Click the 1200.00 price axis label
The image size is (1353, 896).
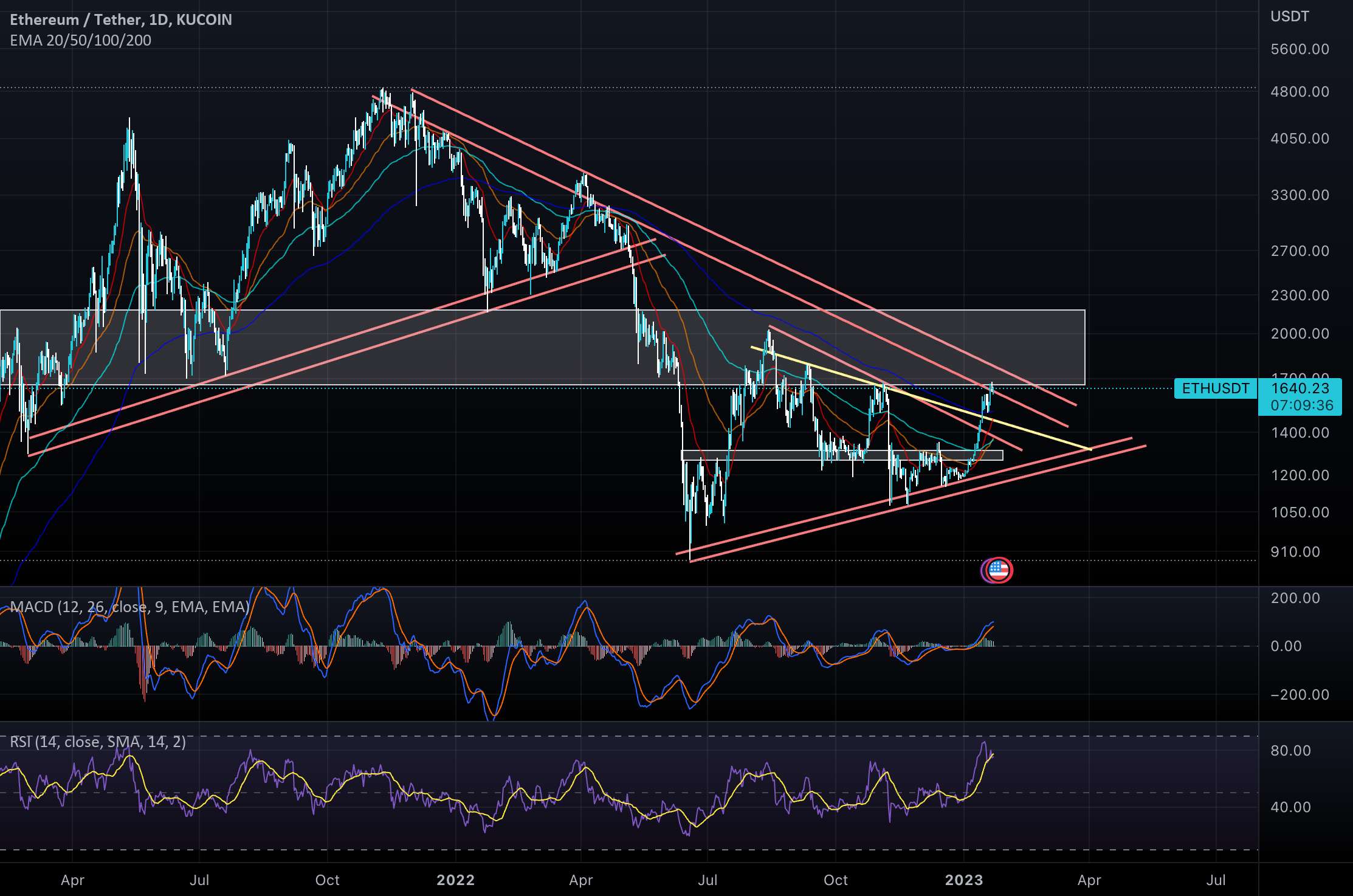pos(1300,475)
